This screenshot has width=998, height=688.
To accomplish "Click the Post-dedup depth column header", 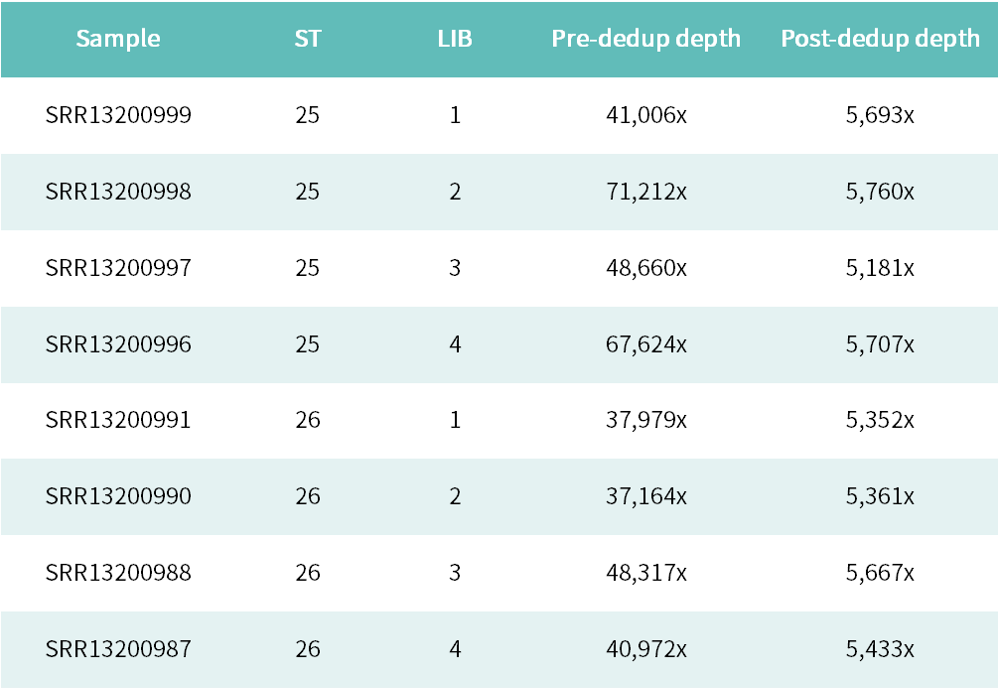I will tap(880, 39).
